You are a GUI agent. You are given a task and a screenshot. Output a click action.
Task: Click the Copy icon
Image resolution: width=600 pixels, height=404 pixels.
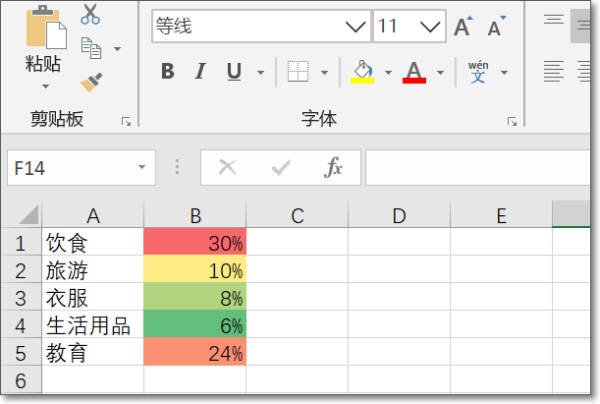coord(91,48)
